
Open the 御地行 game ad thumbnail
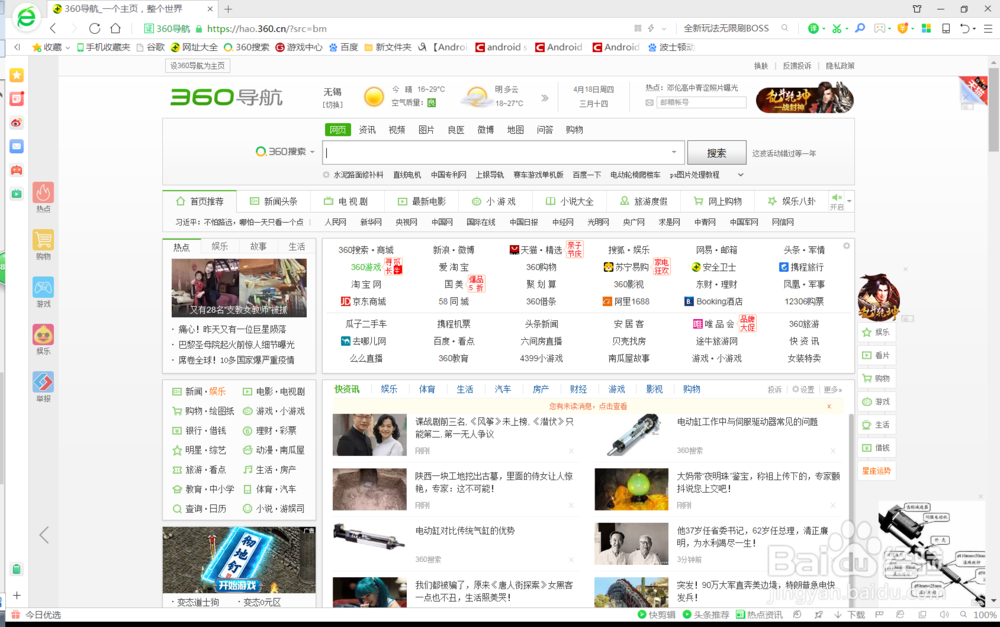pos(239,561)
